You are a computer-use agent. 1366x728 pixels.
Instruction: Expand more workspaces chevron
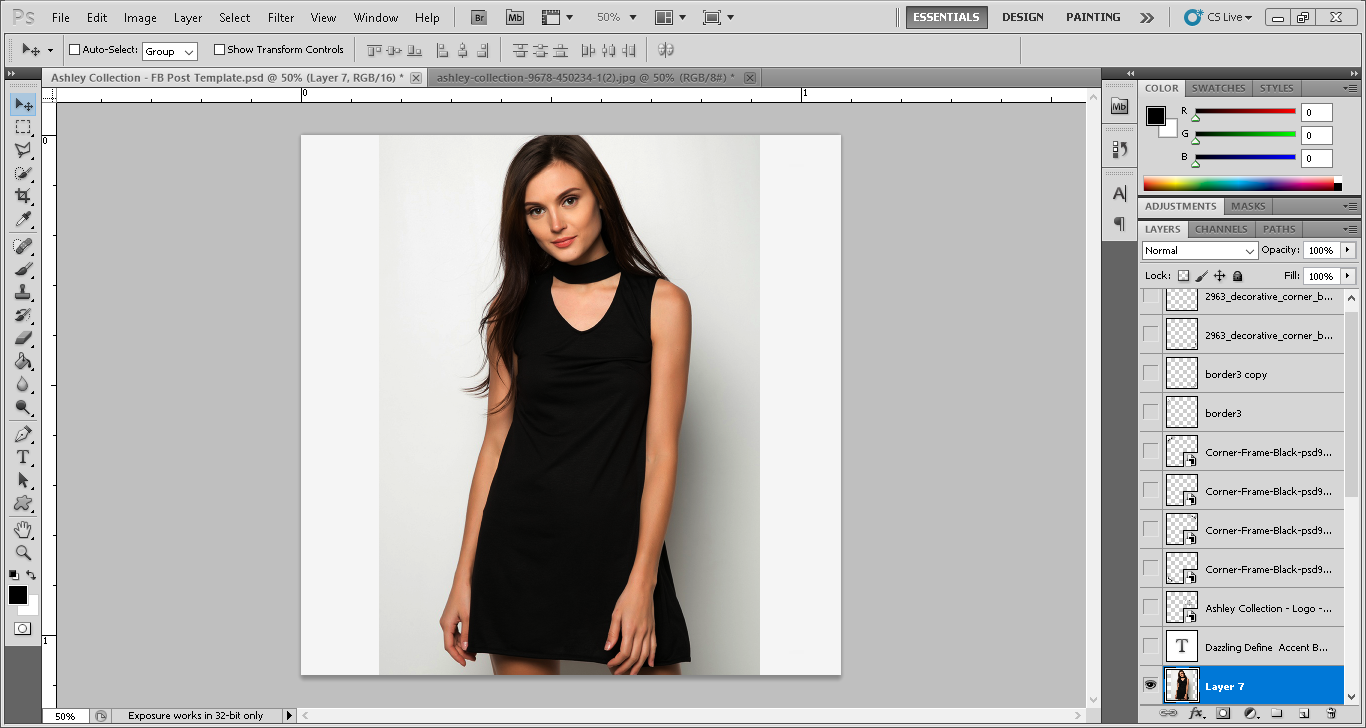click(1147, 17)
